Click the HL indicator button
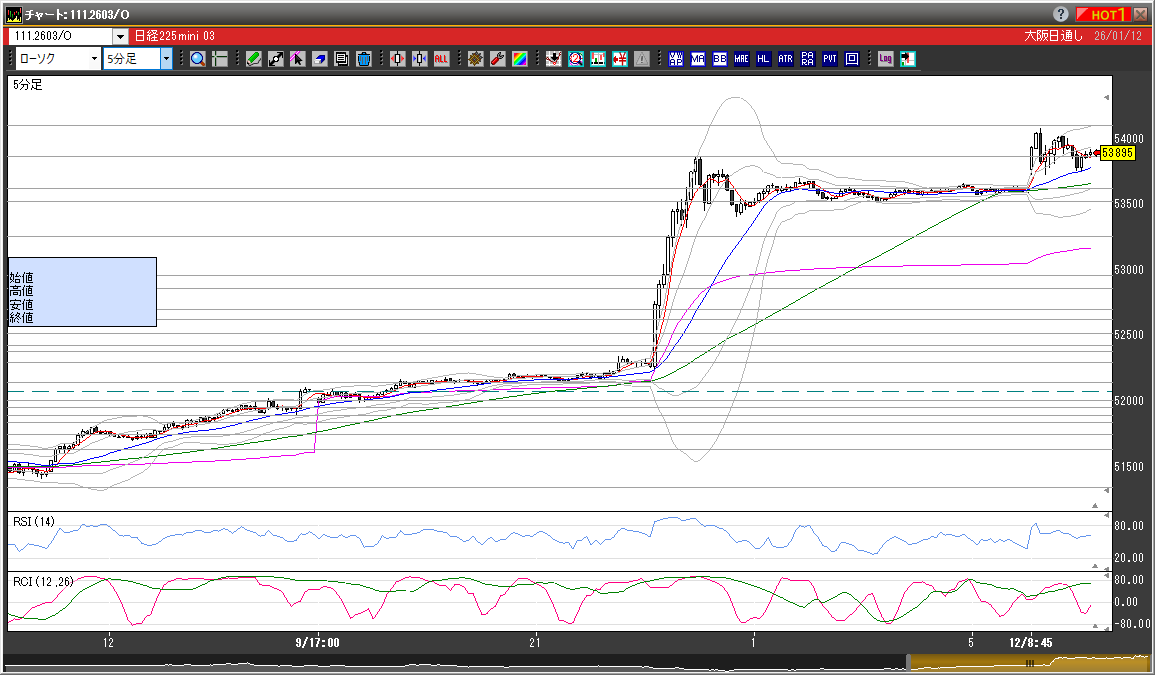This screenshot has height=675, width=1155. (763, 59)
